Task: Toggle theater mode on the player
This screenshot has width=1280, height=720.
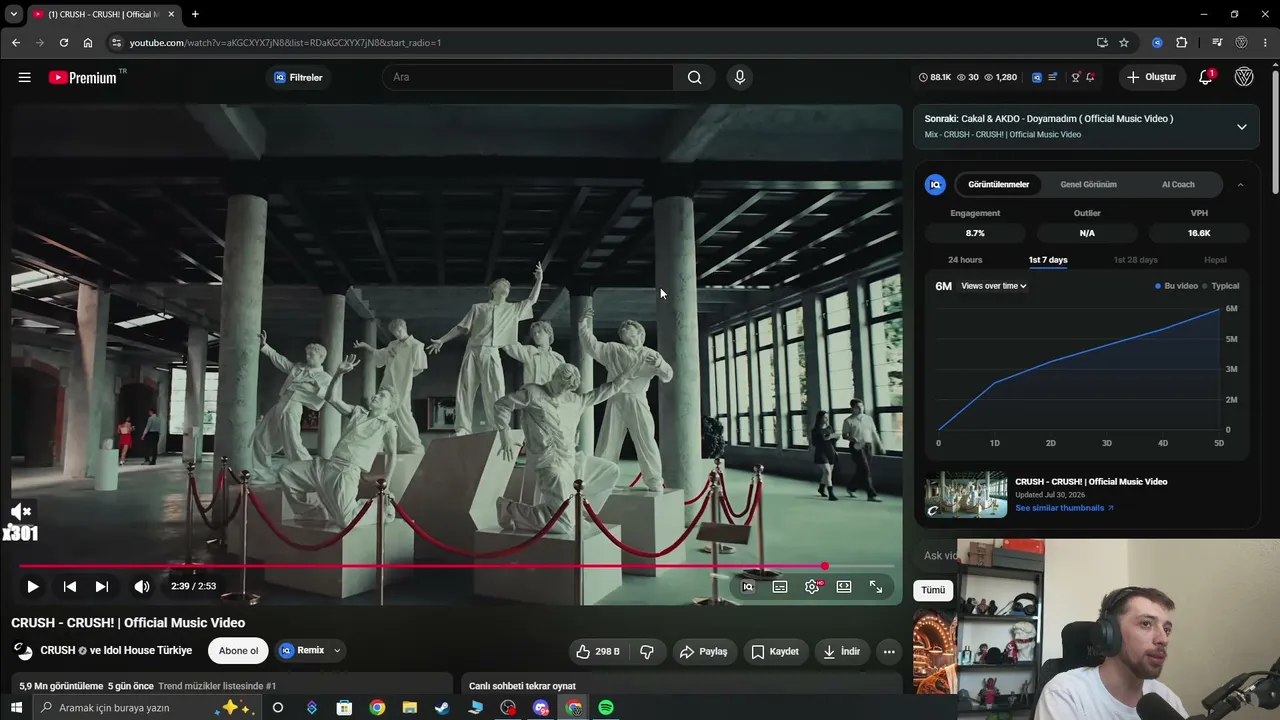Action: (844, 587)
